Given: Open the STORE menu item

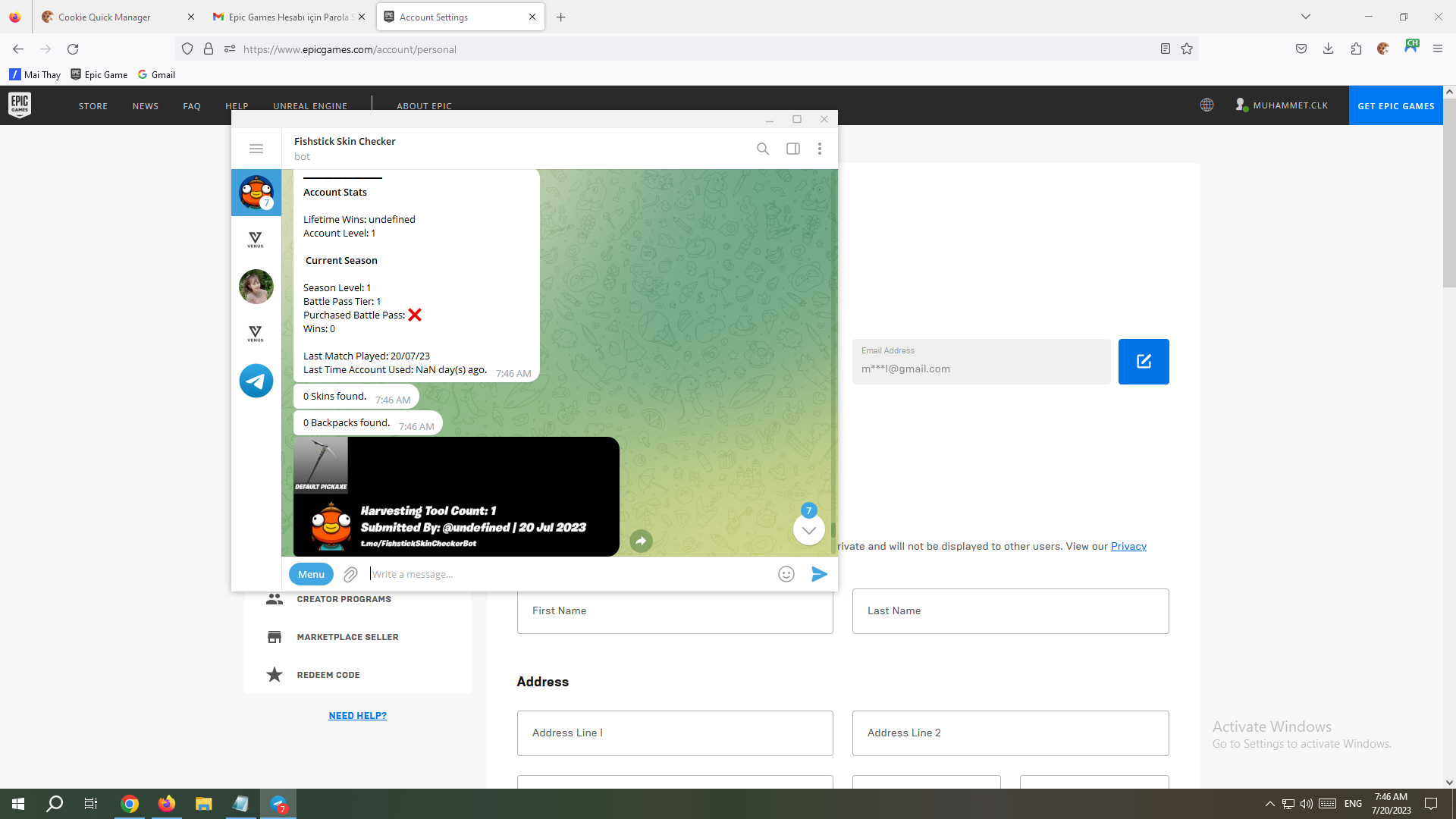Looking at the screenshot, I should point(93,106).
